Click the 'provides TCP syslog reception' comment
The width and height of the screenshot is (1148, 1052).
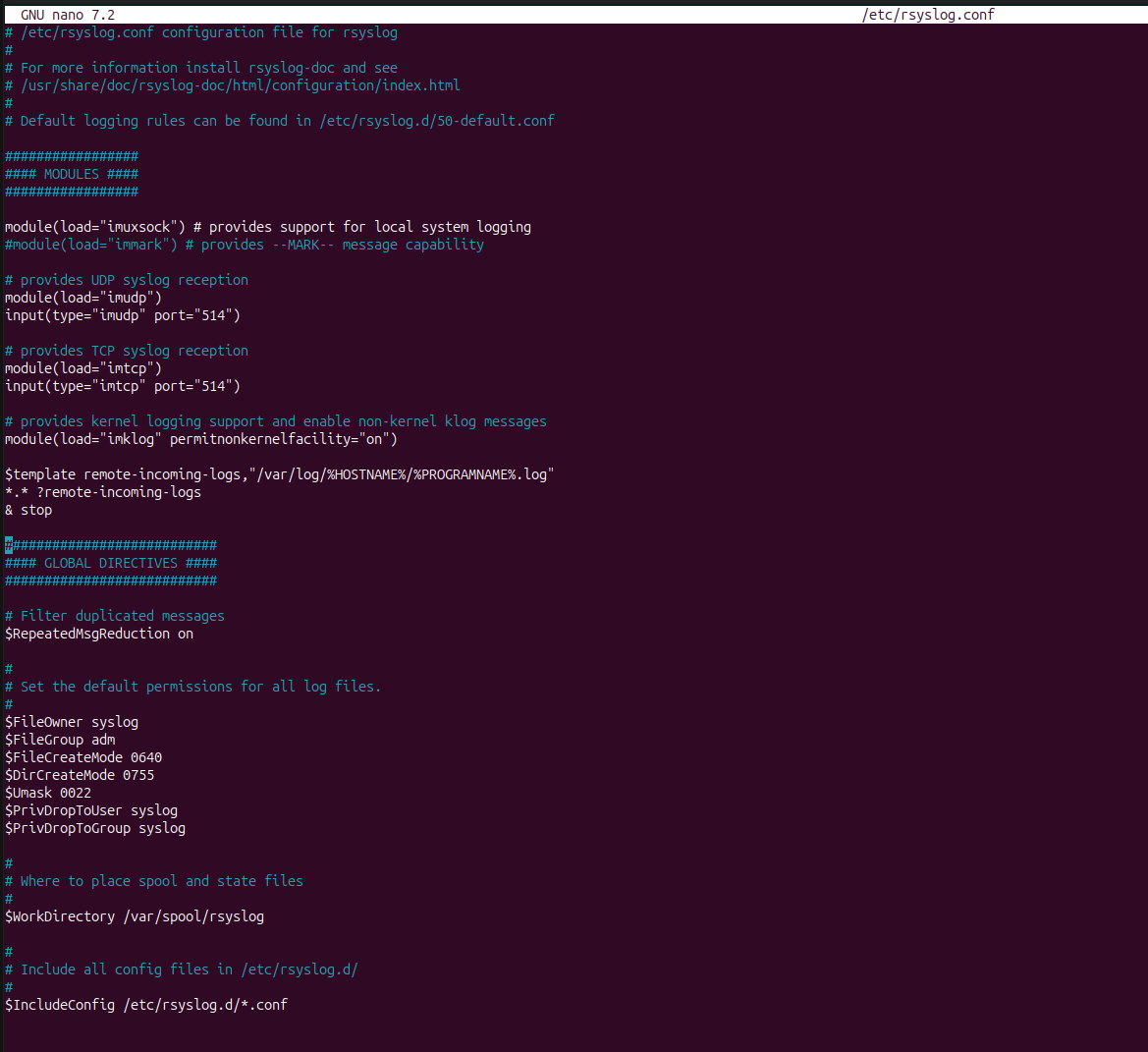(x=127, y=351)
